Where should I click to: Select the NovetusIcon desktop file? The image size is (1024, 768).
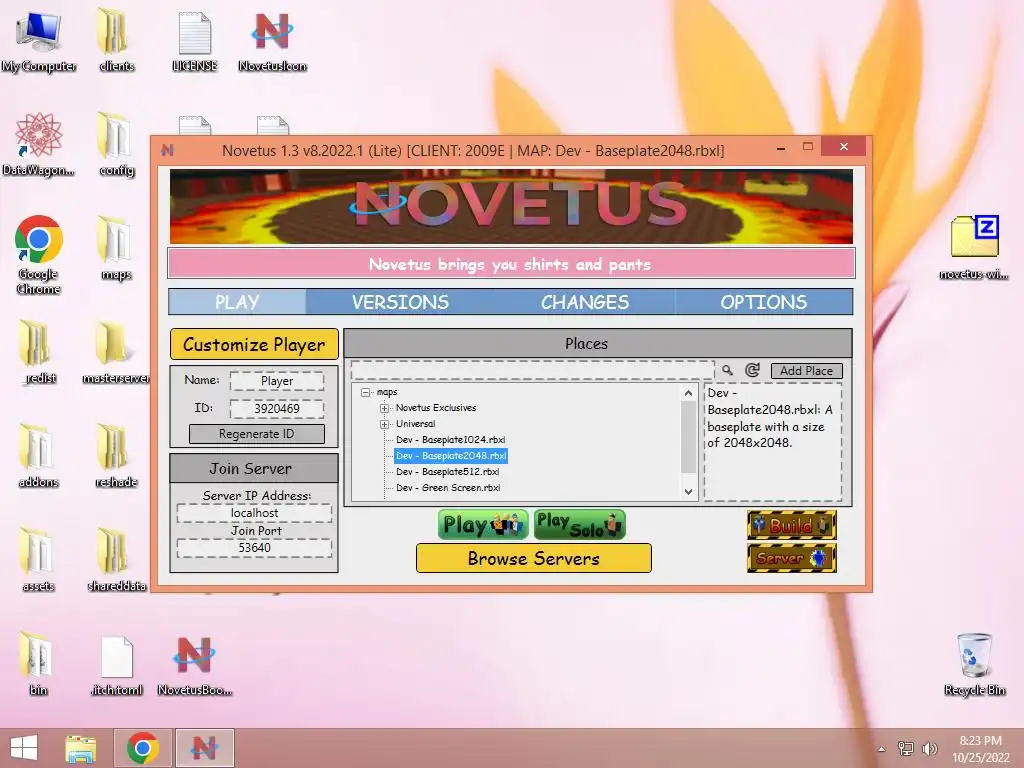272,40
